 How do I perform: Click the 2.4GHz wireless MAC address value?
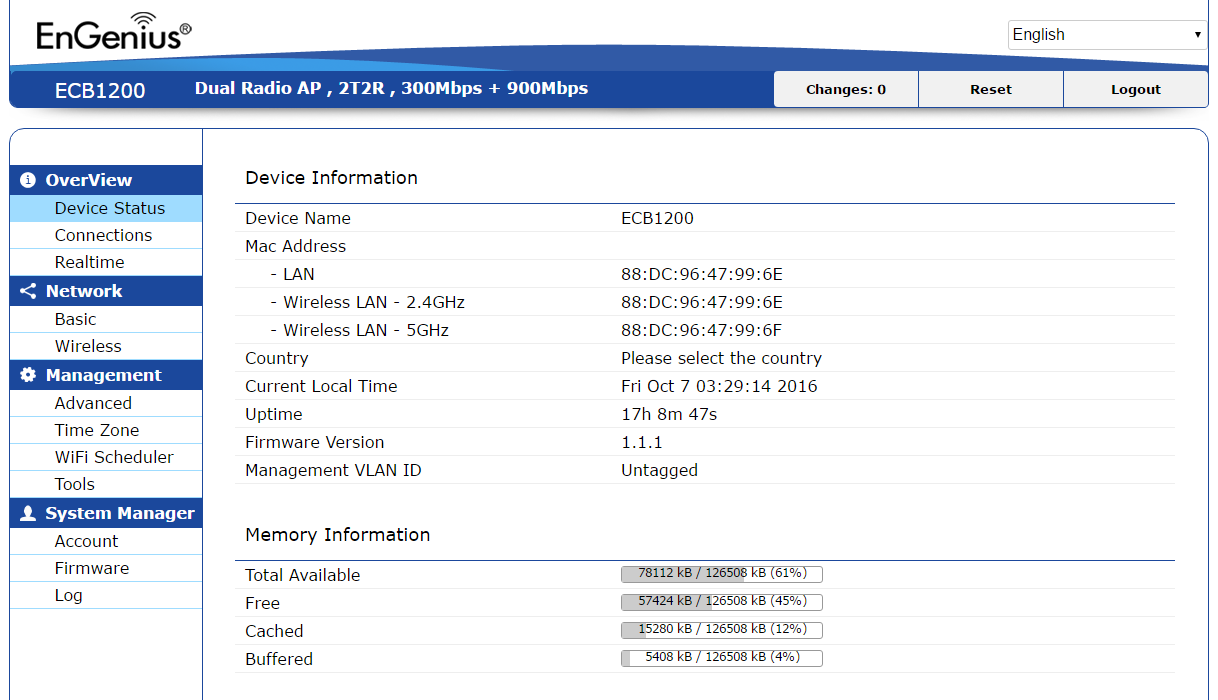702,302
